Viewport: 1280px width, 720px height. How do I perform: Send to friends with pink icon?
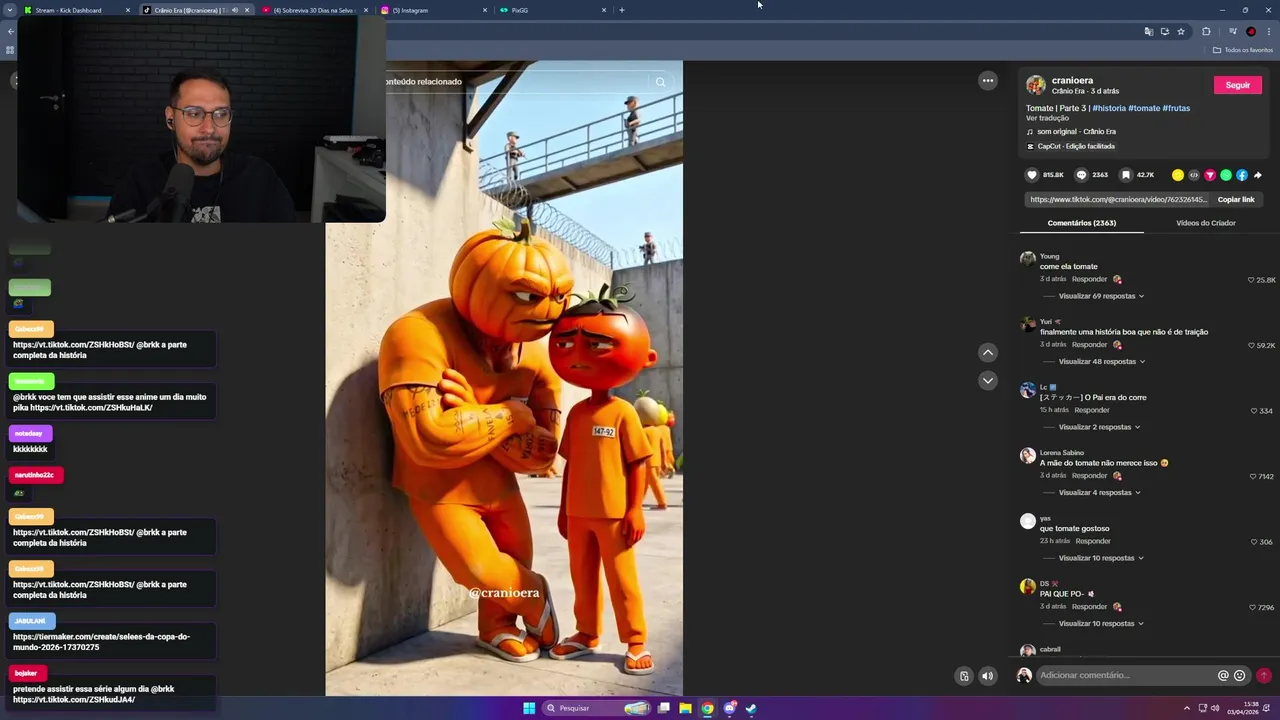point(1209,175)
